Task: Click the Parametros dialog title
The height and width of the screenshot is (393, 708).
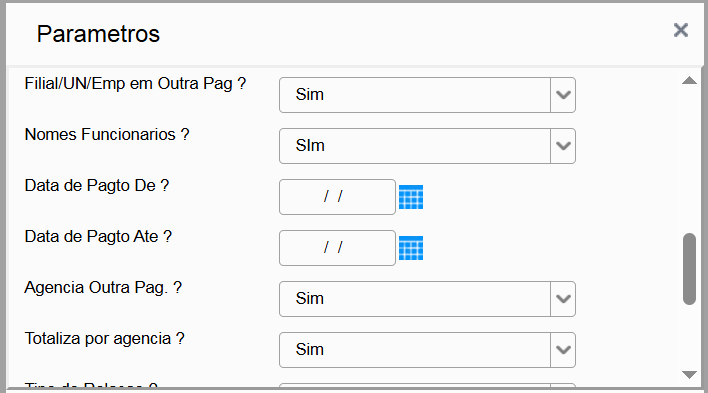Action: [x=98, y=34]
